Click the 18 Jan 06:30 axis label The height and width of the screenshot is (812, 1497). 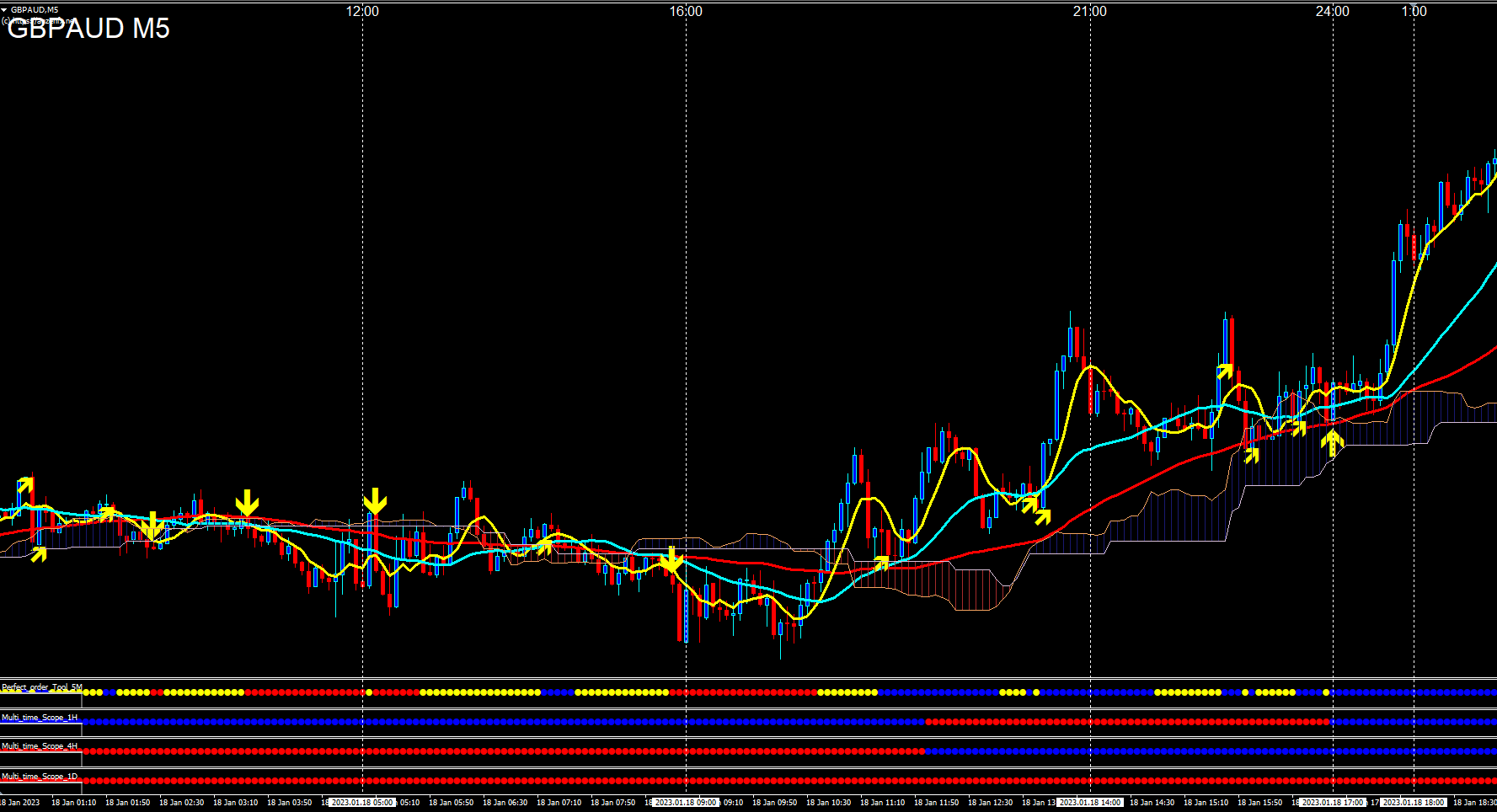505,803
